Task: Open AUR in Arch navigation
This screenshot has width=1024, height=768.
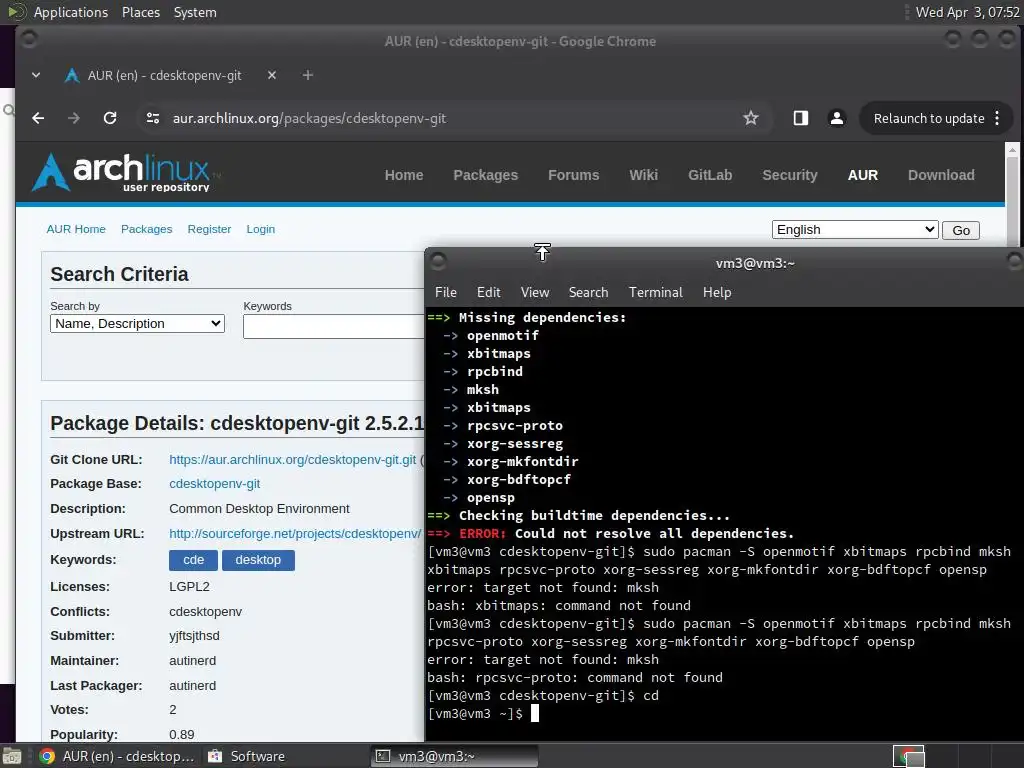Action: [863, 175]
